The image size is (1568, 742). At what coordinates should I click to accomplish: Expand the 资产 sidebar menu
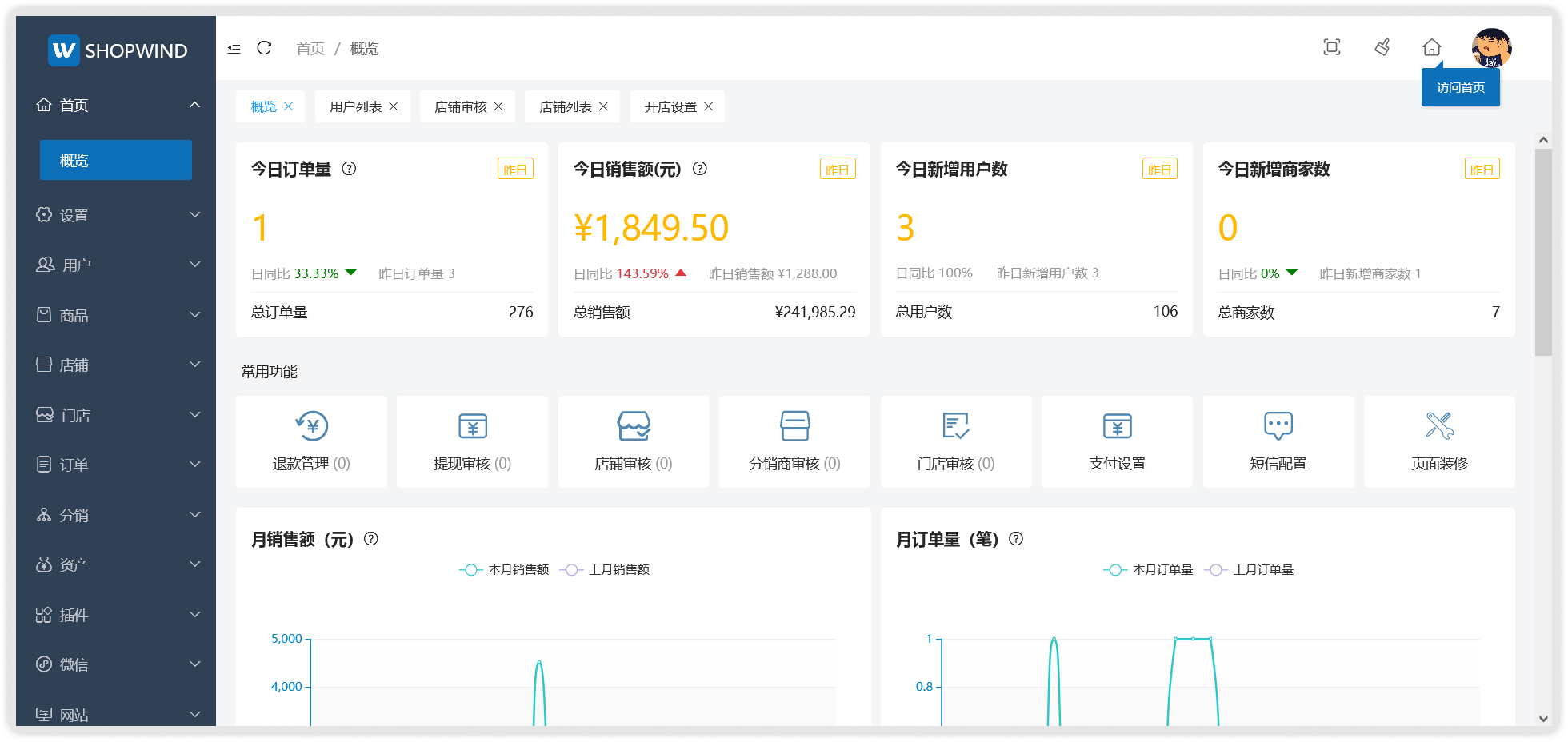click(x=116, y=564)
